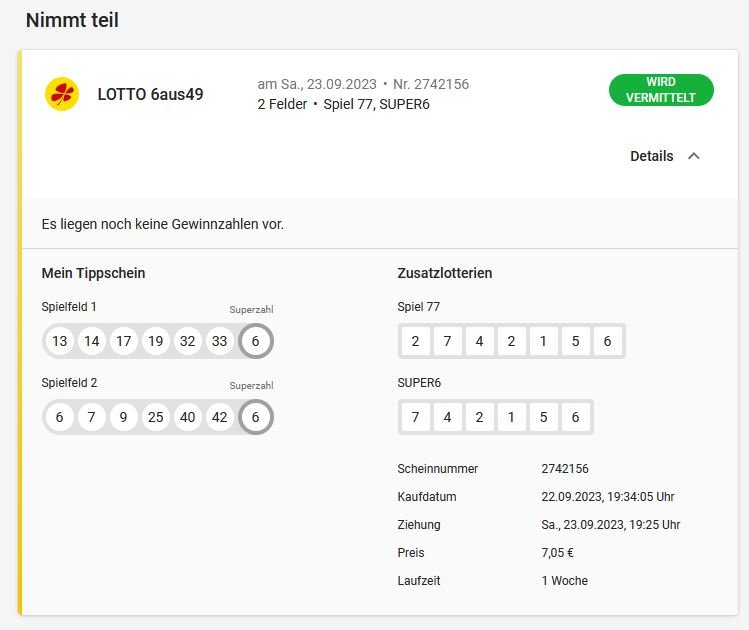Click the digit 4 box in SUPER6
Screen dimensions: 749x630
pos(448,417)
